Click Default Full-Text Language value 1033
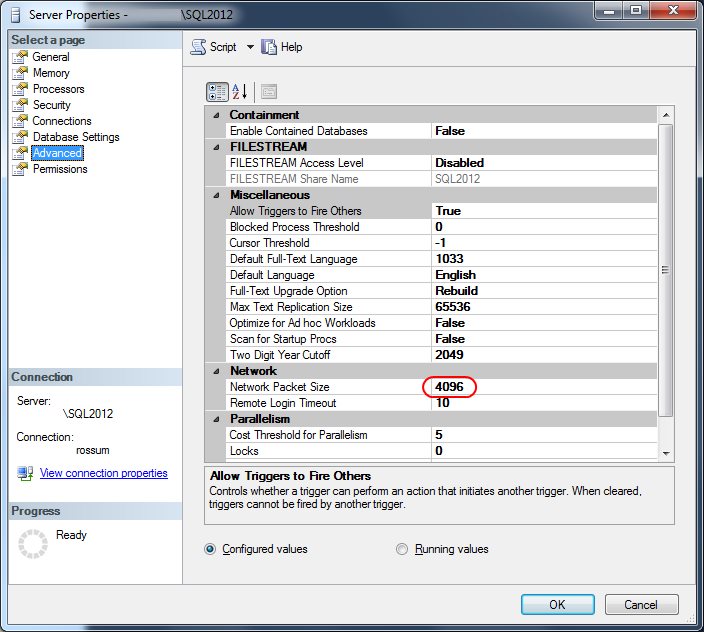The image size is (704, 632). (449, 259)
